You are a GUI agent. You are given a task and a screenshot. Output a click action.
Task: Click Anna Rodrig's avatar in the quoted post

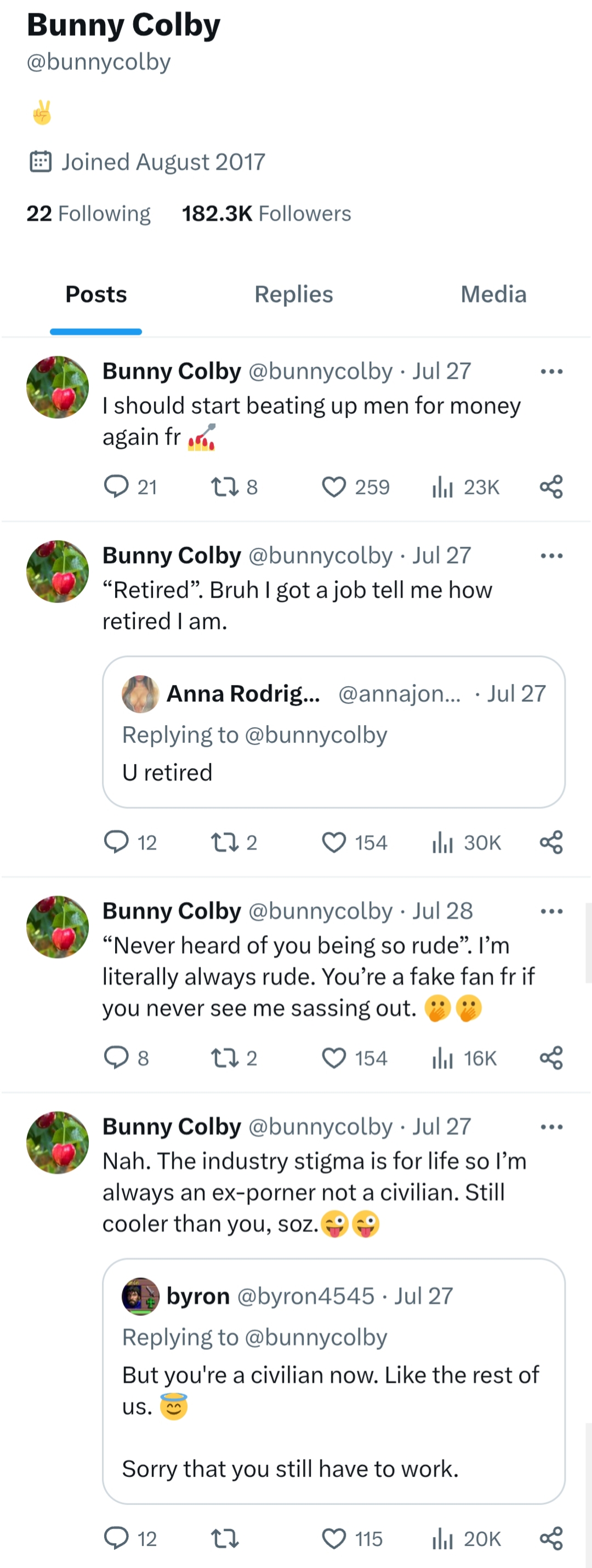click(141, 694)
